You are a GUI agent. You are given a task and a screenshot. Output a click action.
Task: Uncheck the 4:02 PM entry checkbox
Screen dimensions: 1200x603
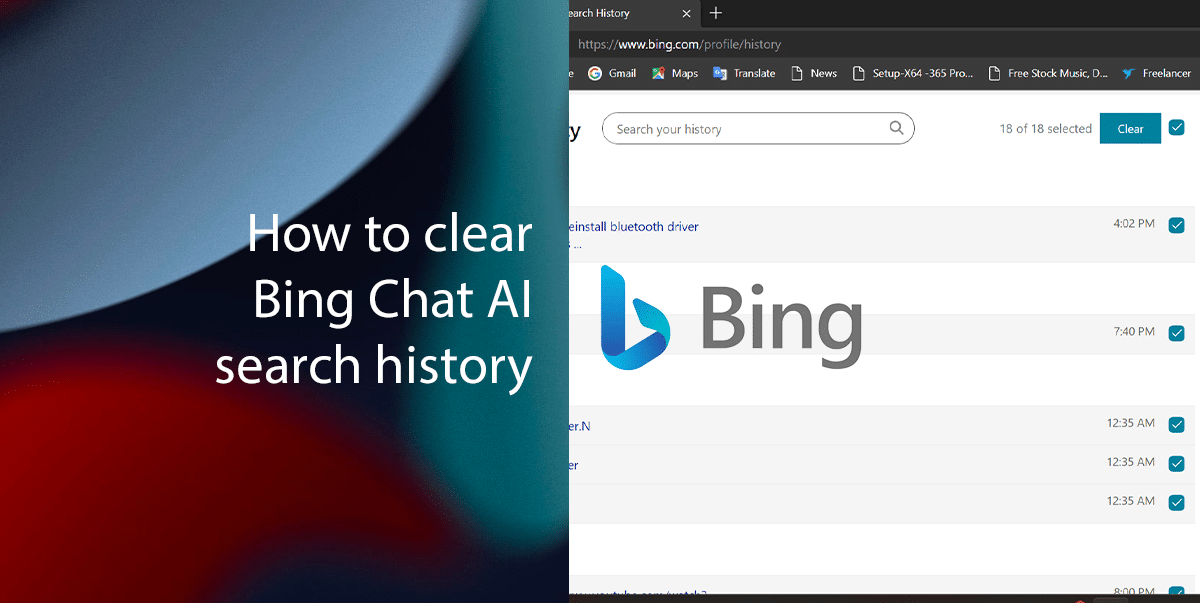point(1176,225)
